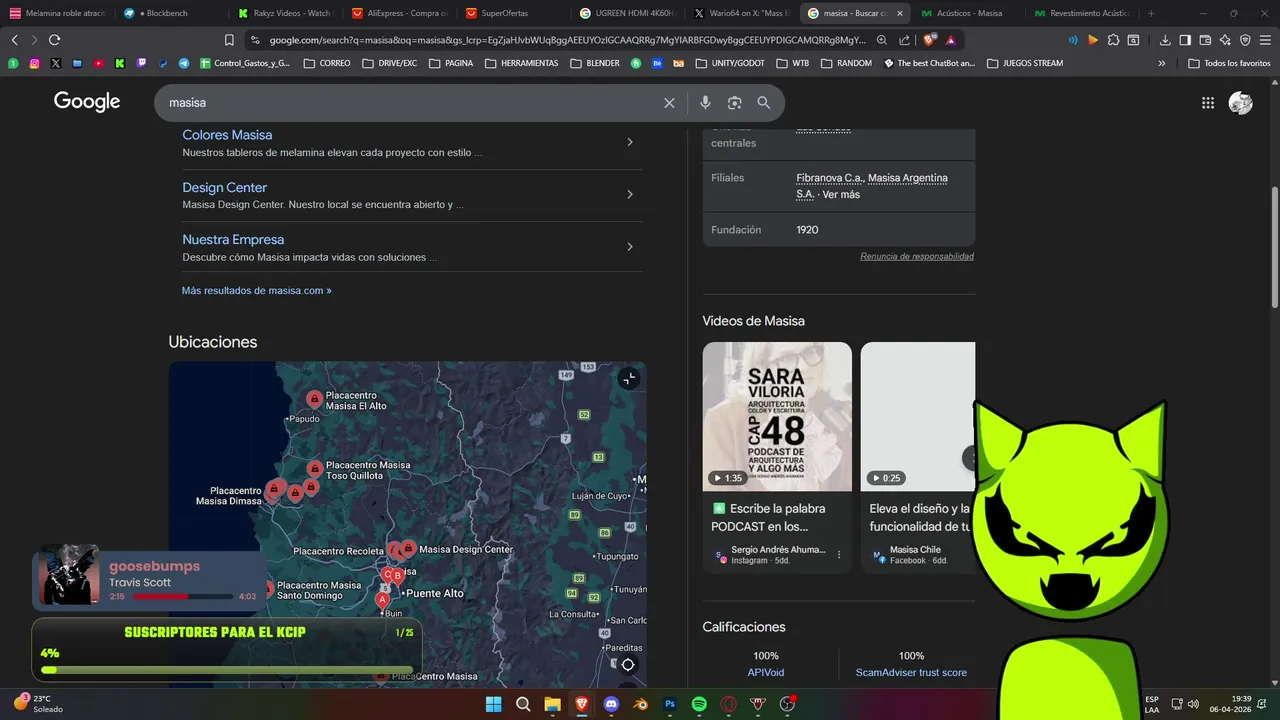
Task: Open Brave Rewards triangle icon
Action: pyautogui.click(x=950, y=40)
